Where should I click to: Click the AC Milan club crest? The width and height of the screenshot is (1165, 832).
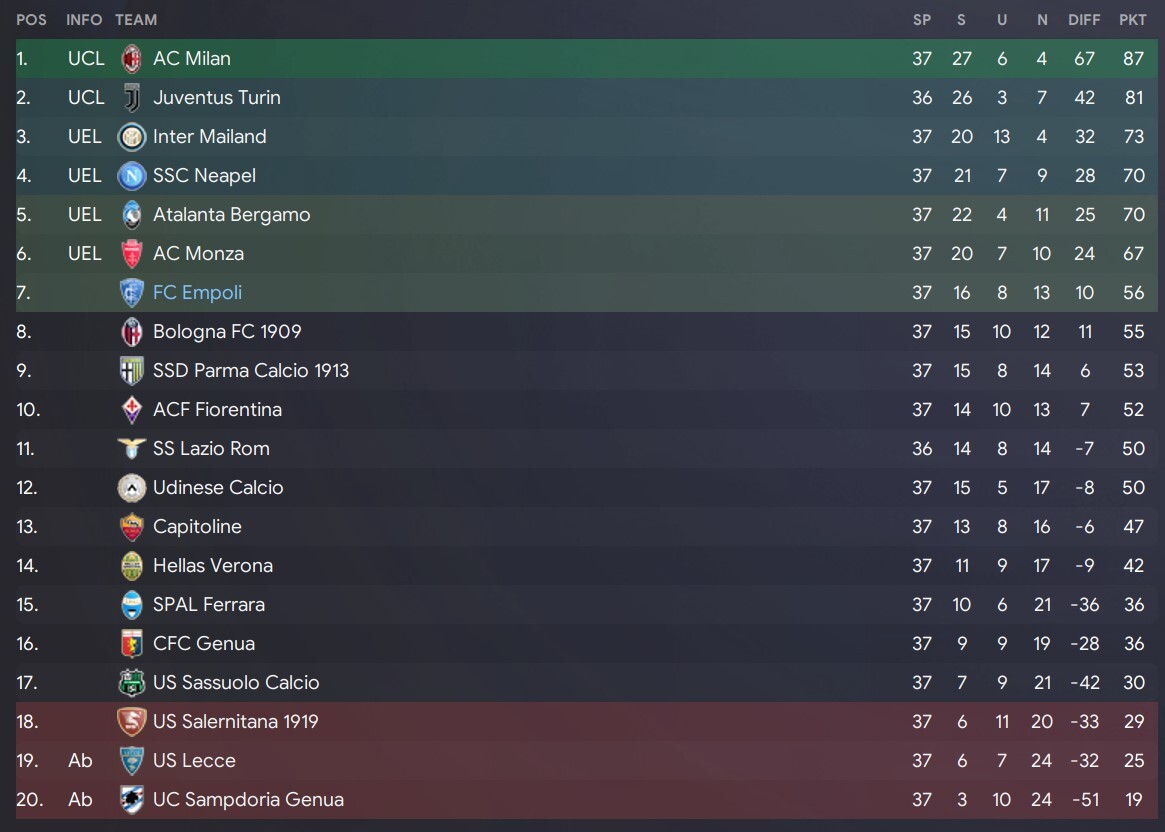(x=132, y=59)
